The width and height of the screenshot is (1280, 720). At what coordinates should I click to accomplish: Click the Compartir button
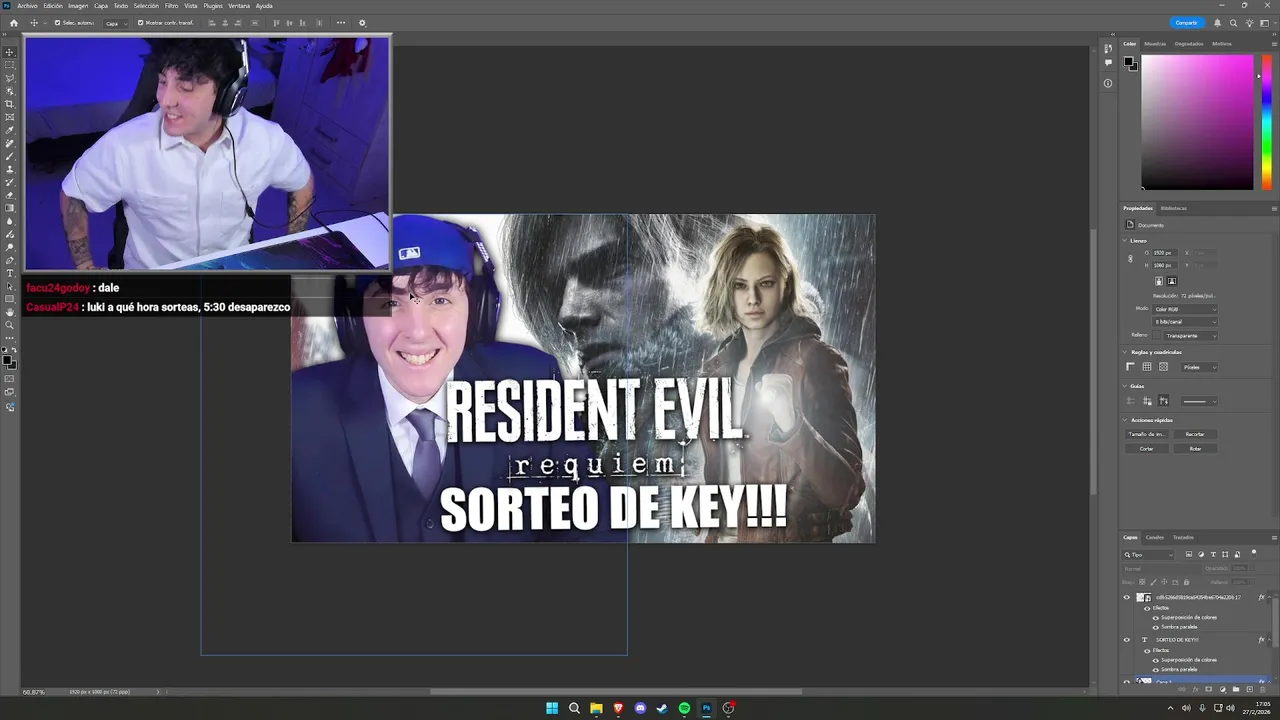point(1186,23)
